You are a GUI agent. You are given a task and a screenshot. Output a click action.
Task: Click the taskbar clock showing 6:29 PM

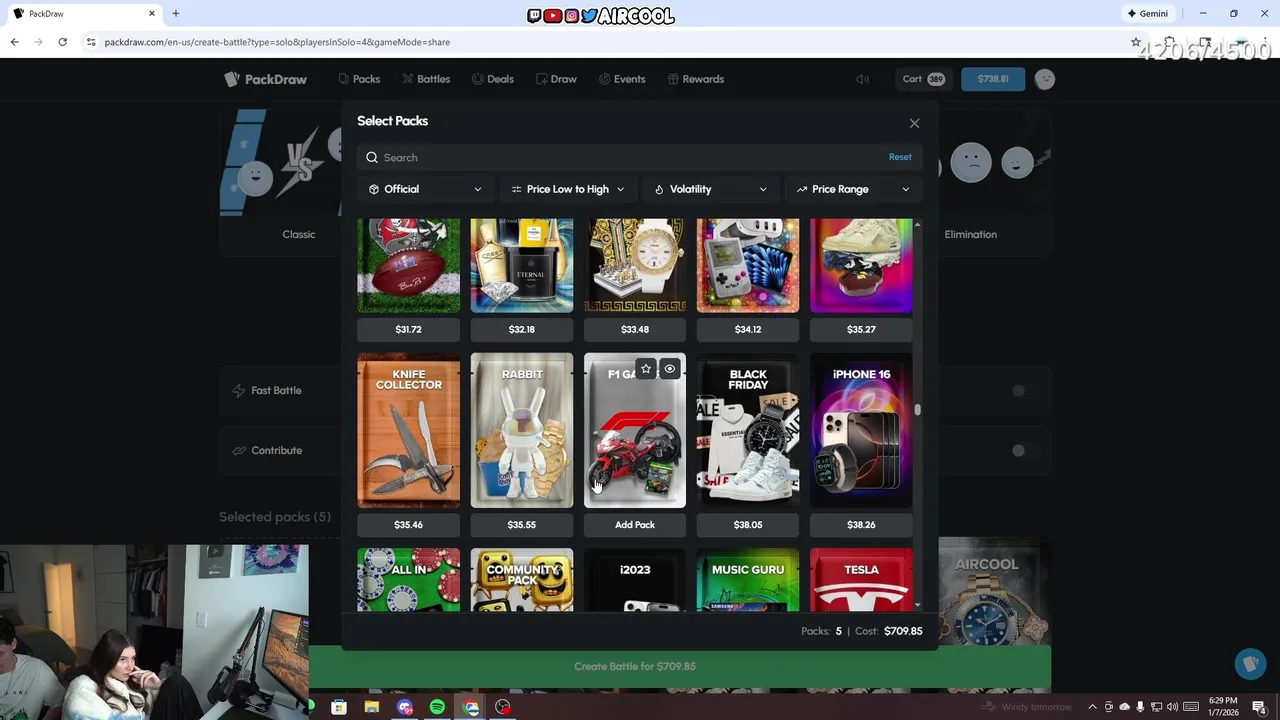pyautogui.click(x=1222, y=707)
